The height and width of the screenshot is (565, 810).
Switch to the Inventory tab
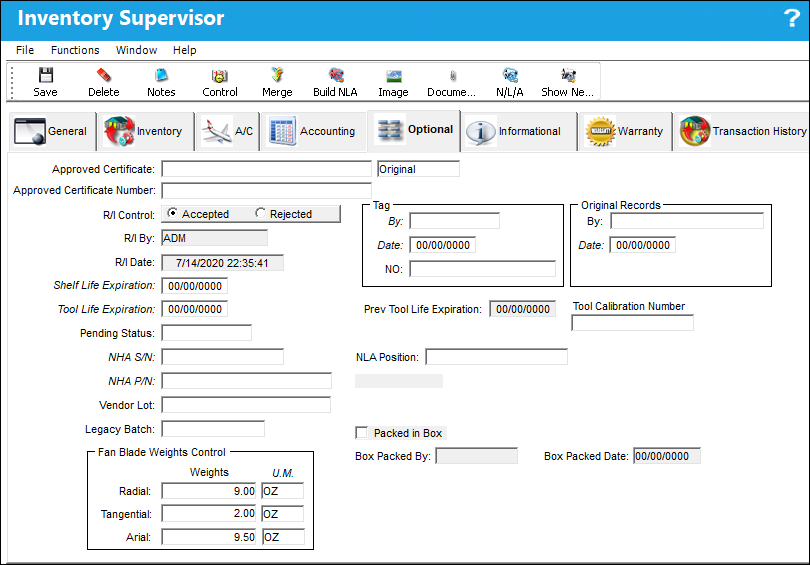point(146,131)
